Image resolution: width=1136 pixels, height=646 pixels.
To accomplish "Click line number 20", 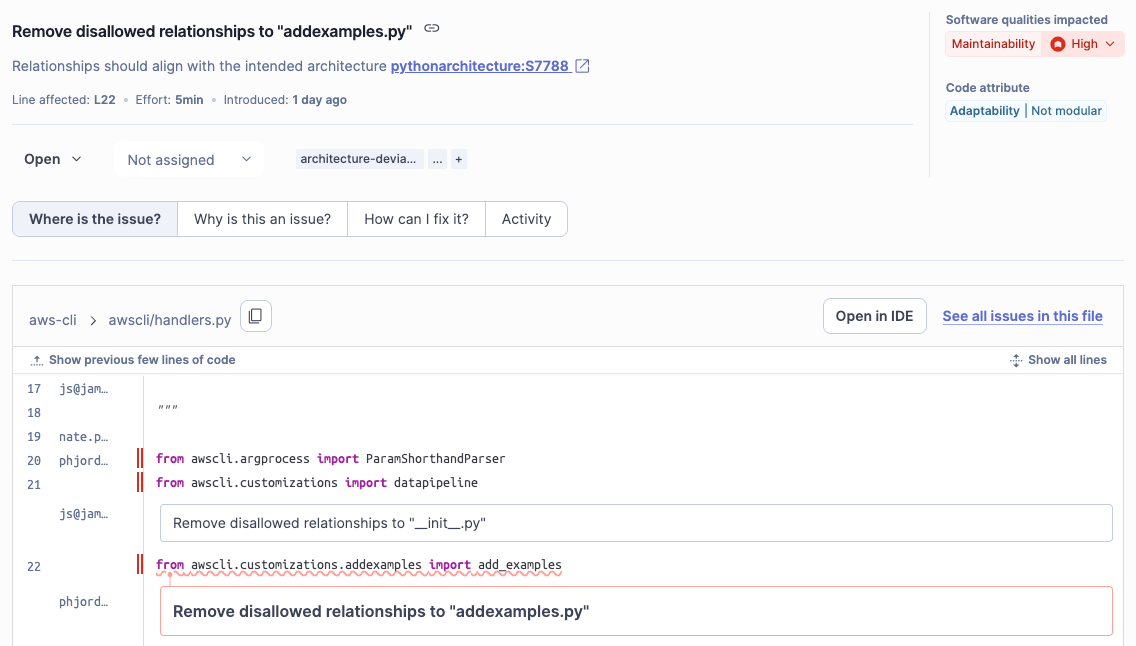I will click(34, 461).
